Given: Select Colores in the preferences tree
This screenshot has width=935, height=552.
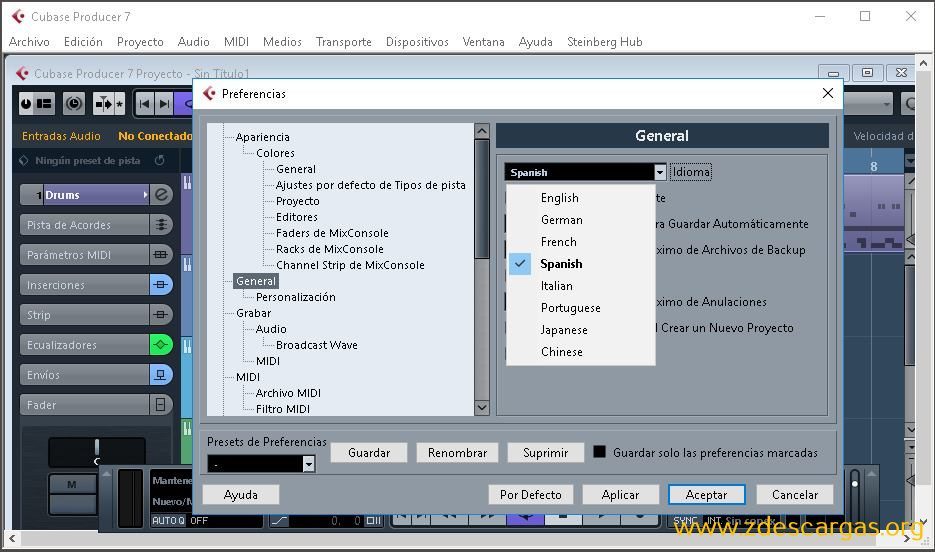Looking at the screenshot, I should point(275,153).
